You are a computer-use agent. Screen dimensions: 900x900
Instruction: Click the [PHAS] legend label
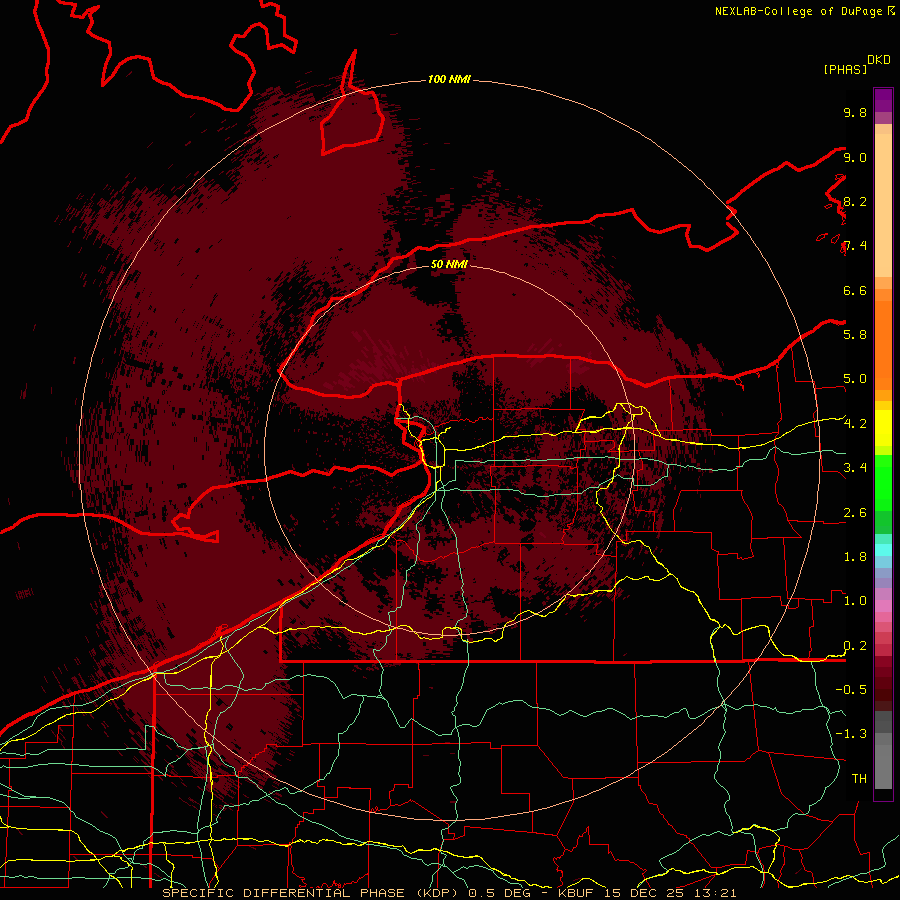(845, 69)
